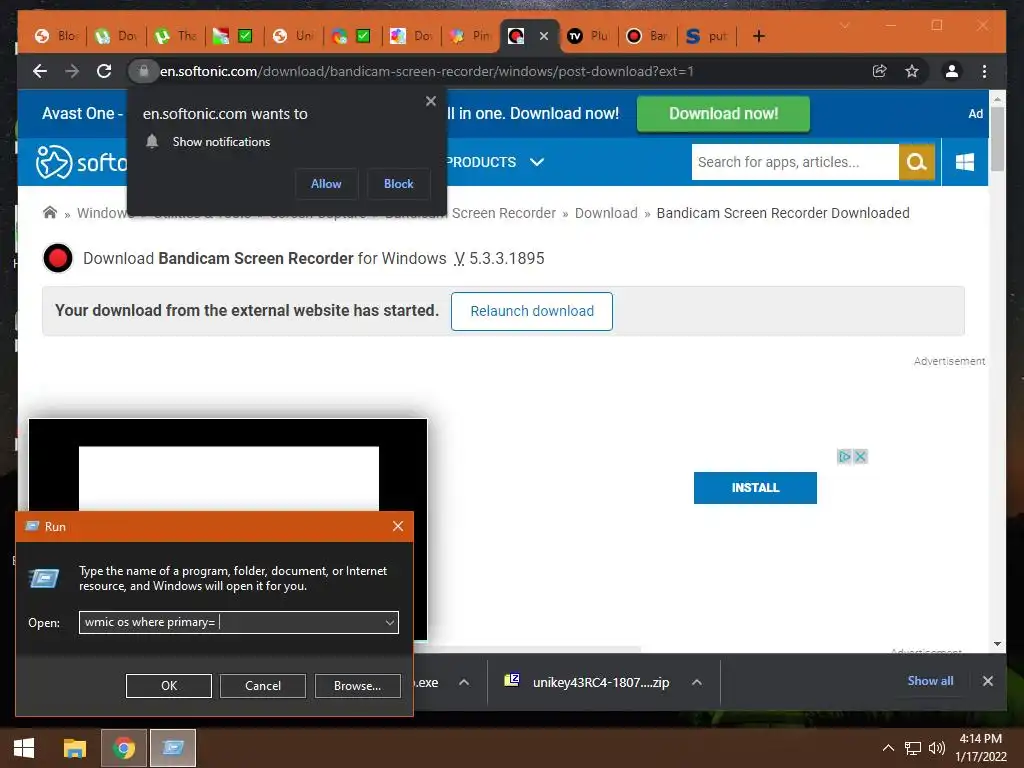Click the orange search magnifier button
Viewport: 1024px width, 768px height.
click(x=917, y=162)
